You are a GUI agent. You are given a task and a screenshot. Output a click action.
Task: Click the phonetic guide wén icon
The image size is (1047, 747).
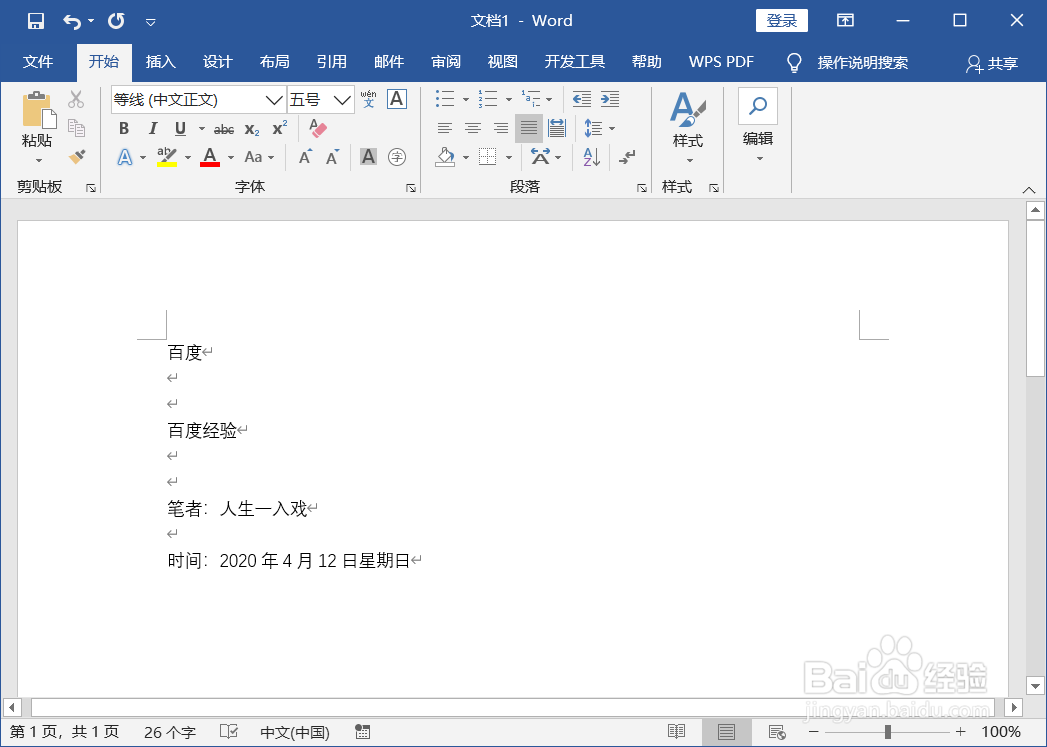[x=369, y=99]
